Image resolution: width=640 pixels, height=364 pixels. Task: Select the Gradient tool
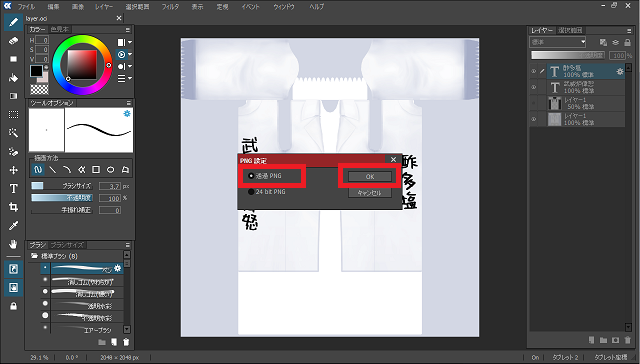pos(13,96)
